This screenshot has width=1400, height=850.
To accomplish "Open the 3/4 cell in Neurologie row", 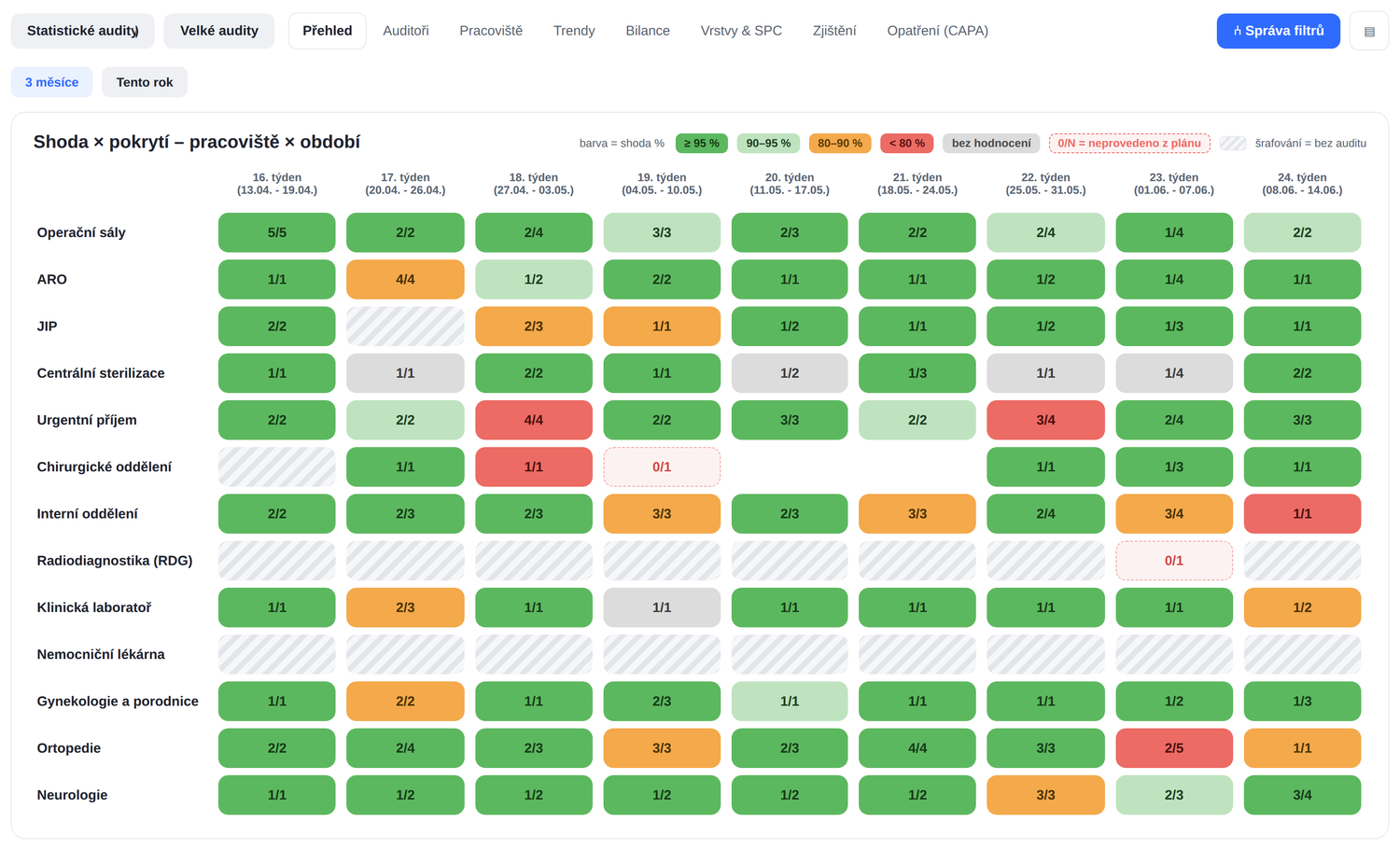I will (1302, 795).
